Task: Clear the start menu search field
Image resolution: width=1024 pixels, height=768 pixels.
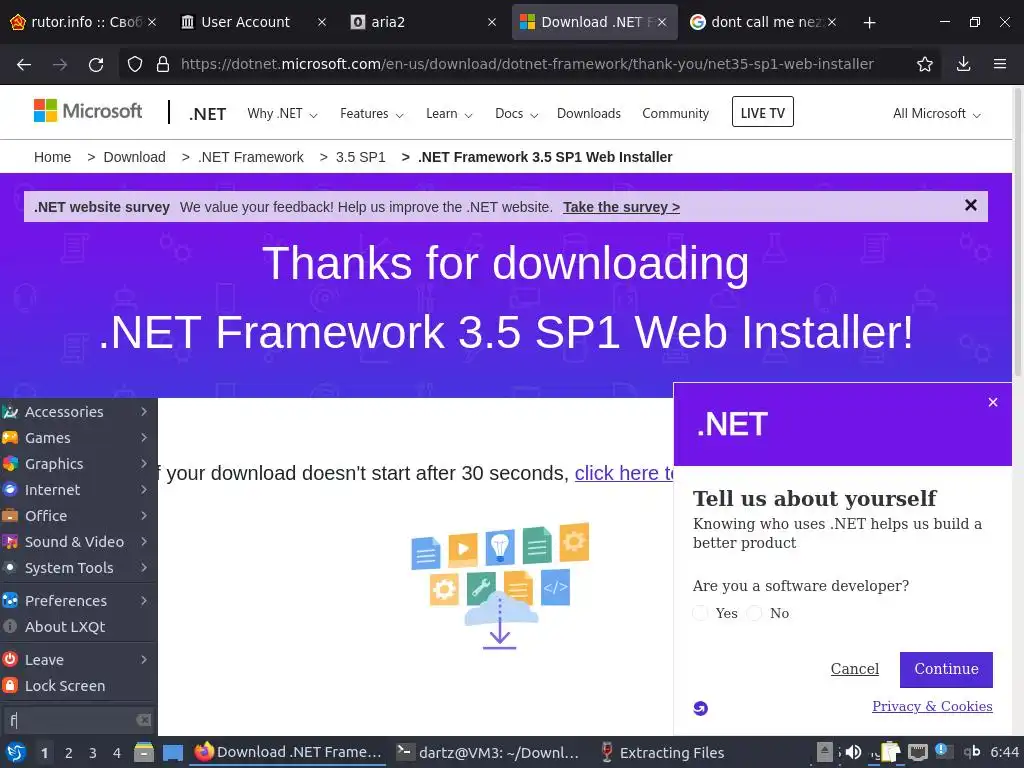Action: coord(144,720)
